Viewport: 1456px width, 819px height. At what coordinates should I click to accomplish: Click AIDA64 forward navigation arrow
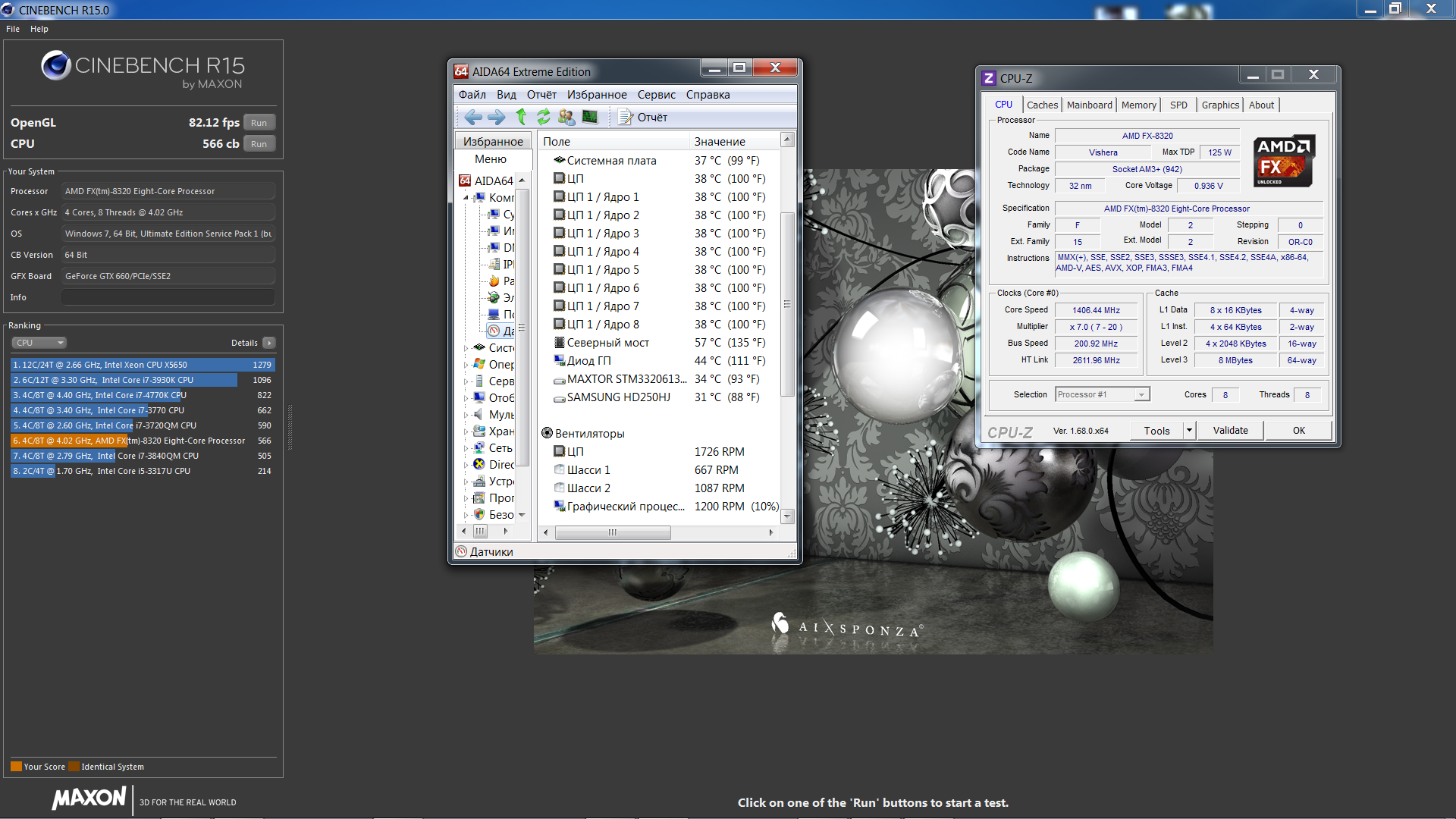click(497, 117)
